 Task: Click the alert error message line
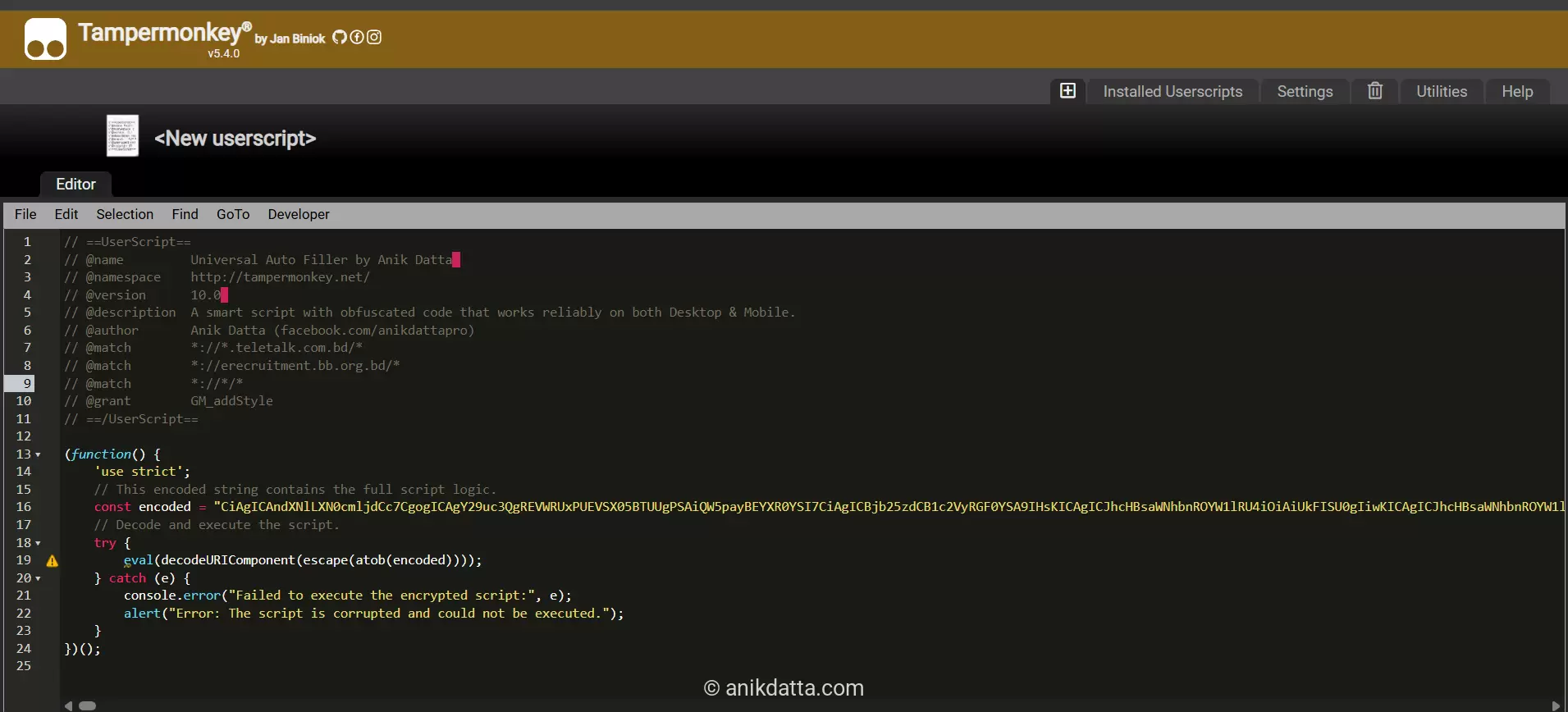click(373, 614)
